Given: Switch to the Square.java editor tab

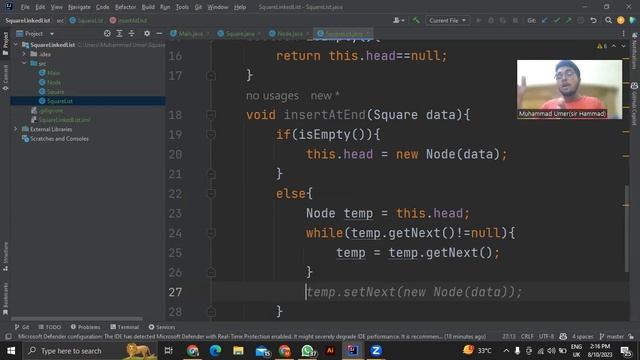Looking at the screenshot, I should 239,33.
